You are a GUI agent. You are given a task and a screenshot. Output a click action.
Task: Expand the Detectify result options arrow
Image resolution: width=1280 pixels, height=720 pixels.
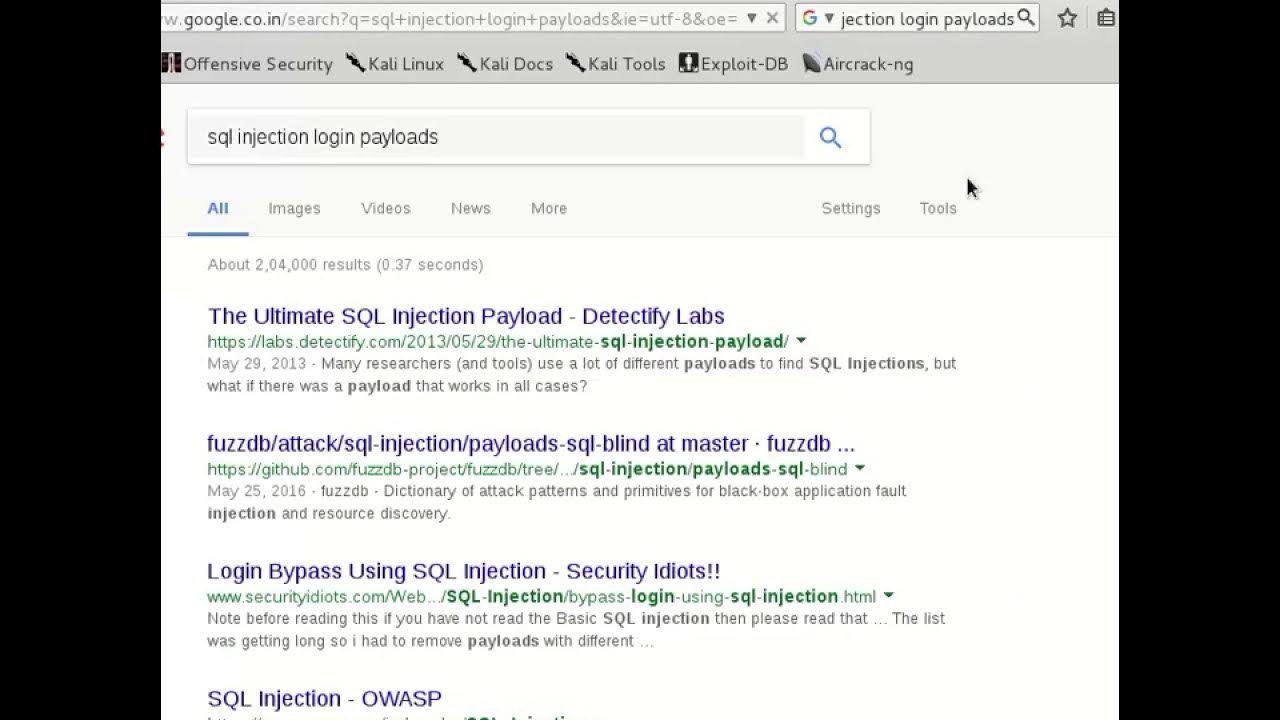click(801, 342)
